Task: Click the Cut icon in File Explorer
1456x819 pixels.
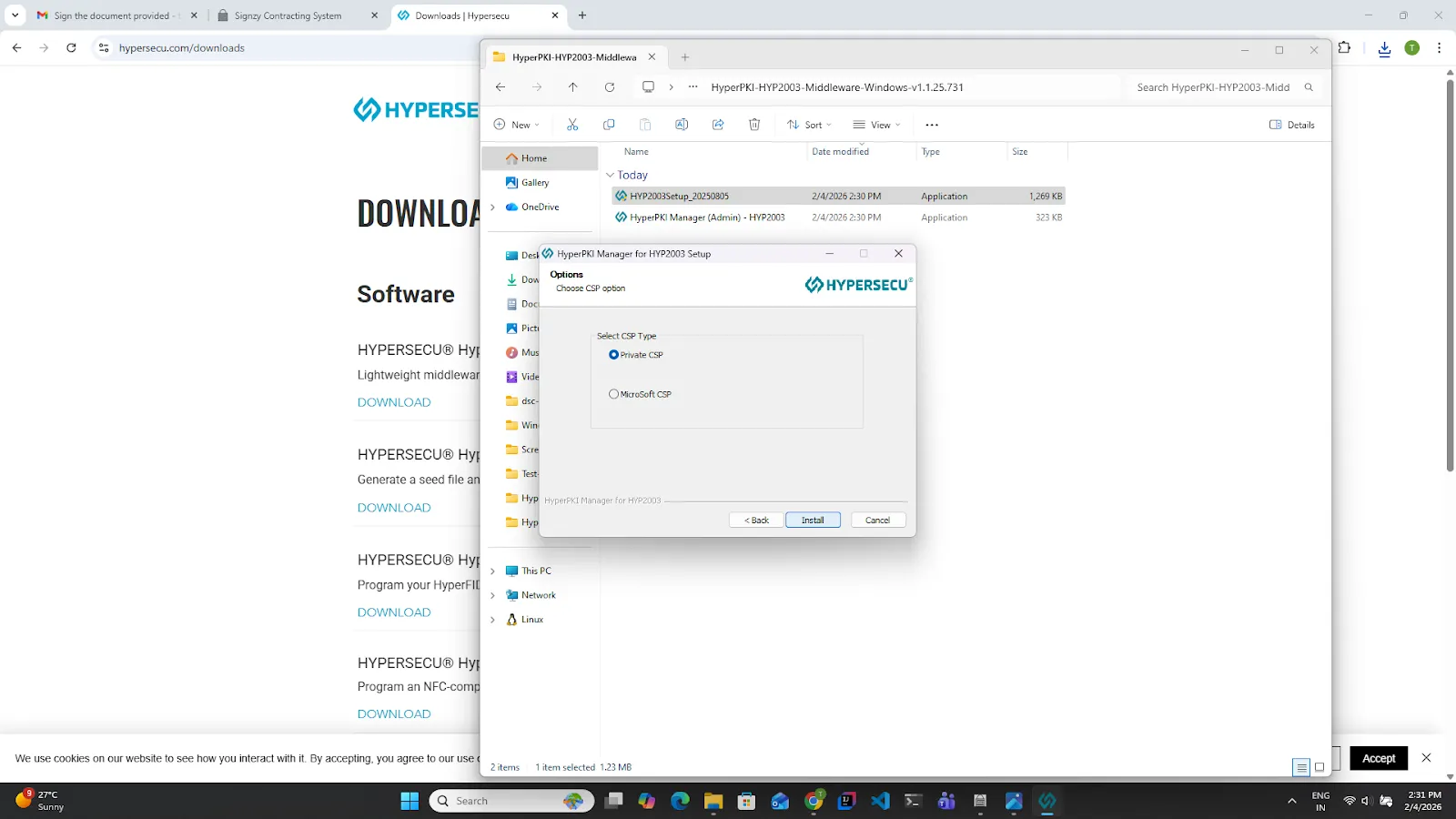Action: tap(572, 125)
